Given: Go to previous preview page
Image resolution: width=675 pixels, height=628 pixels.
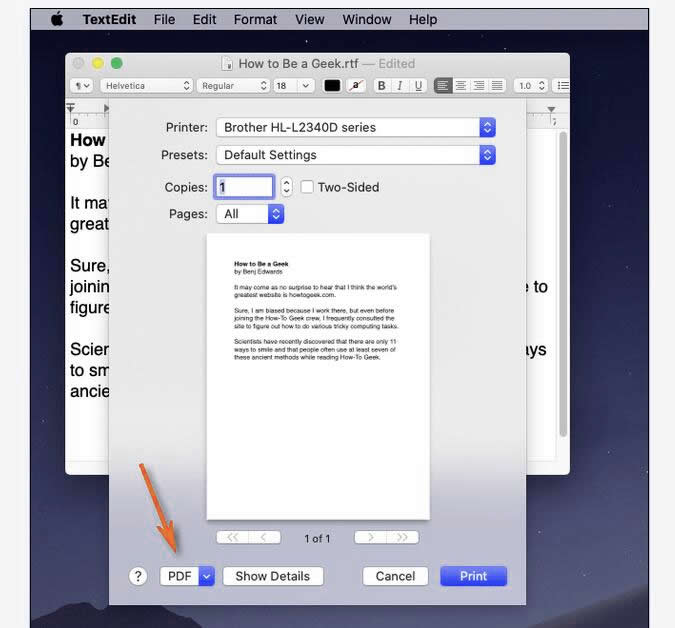Looking at the screenshot, I should coord(264,537).
